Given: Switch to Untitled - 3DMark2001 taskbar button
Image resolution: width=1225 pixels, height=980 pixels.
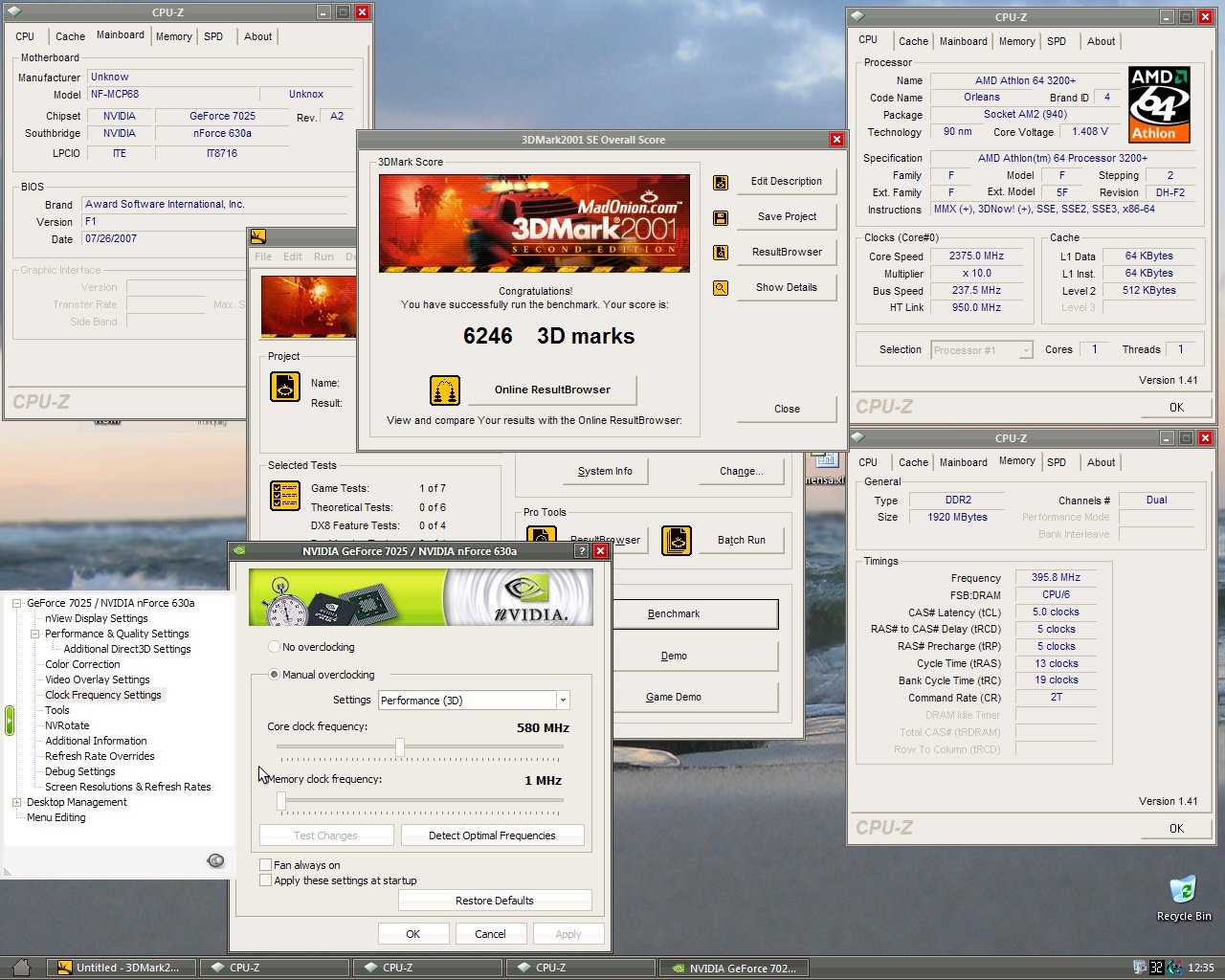Looking at the screenshot, I should 121,968.
